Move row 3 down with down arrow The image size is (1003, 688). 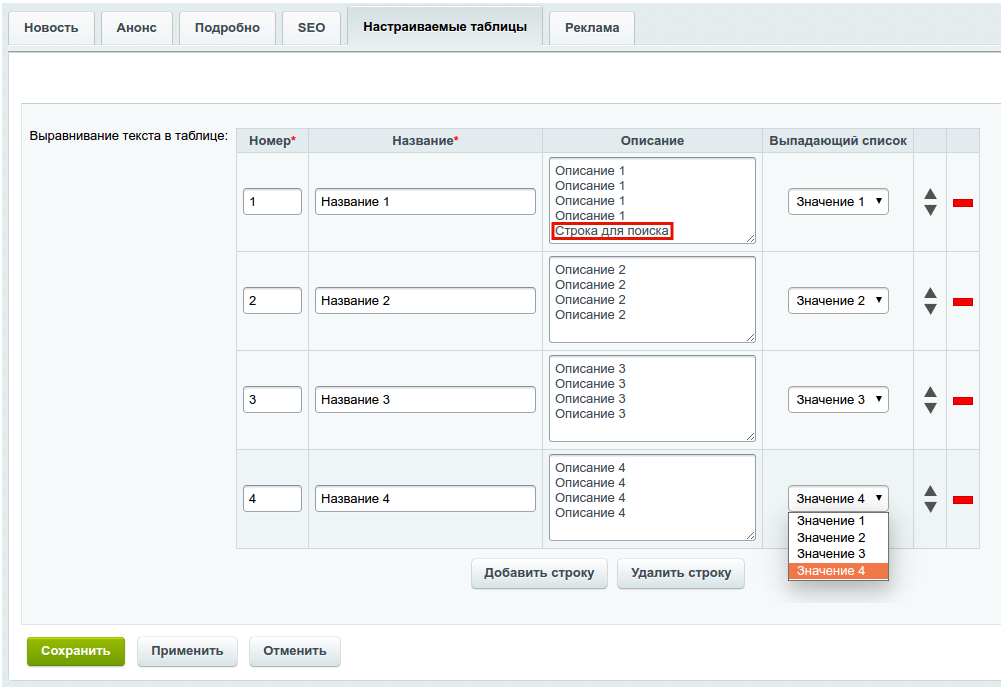coord(930,408)
